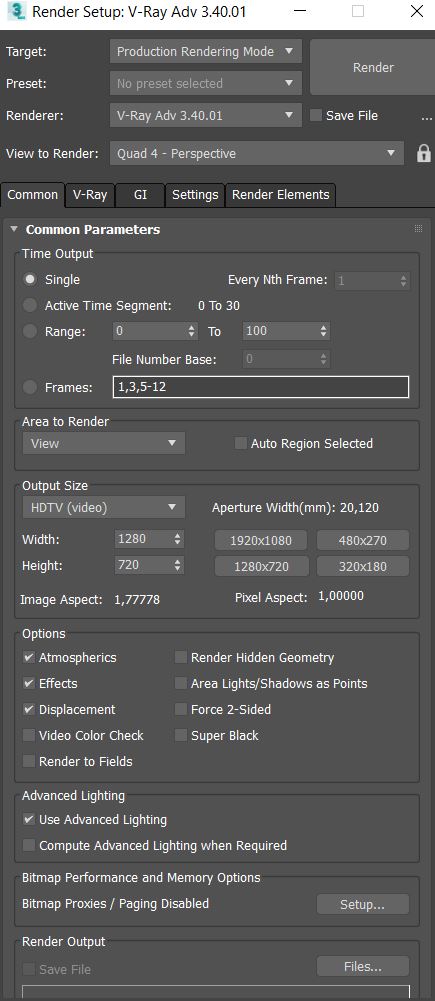
Task: Enable Render to Fields
Action: 29,761
